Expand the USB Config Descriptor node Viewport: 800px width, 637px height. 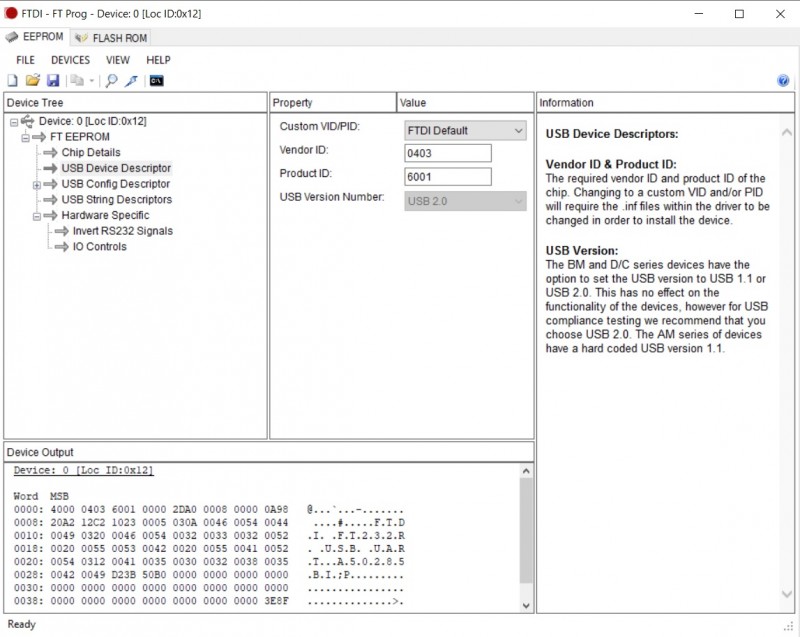coord(37,185)
